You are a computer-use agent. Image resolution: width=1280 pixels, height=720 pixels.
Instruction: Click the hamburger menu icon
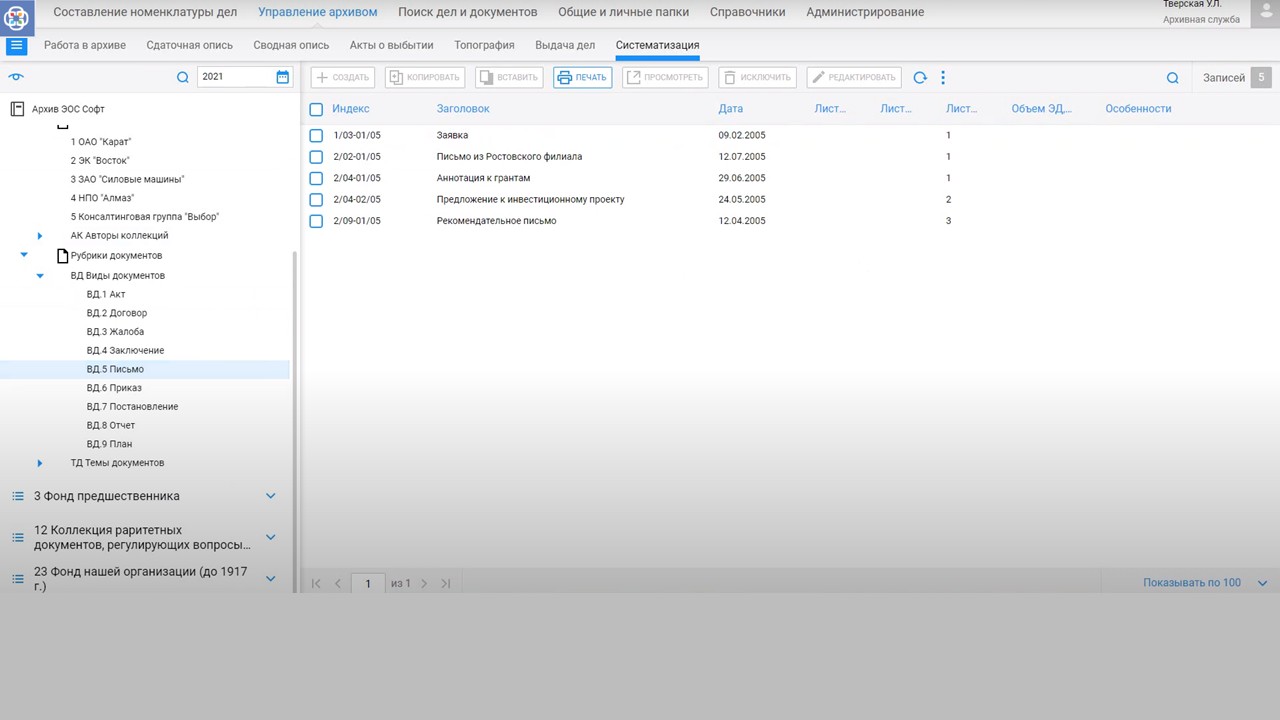17,46
